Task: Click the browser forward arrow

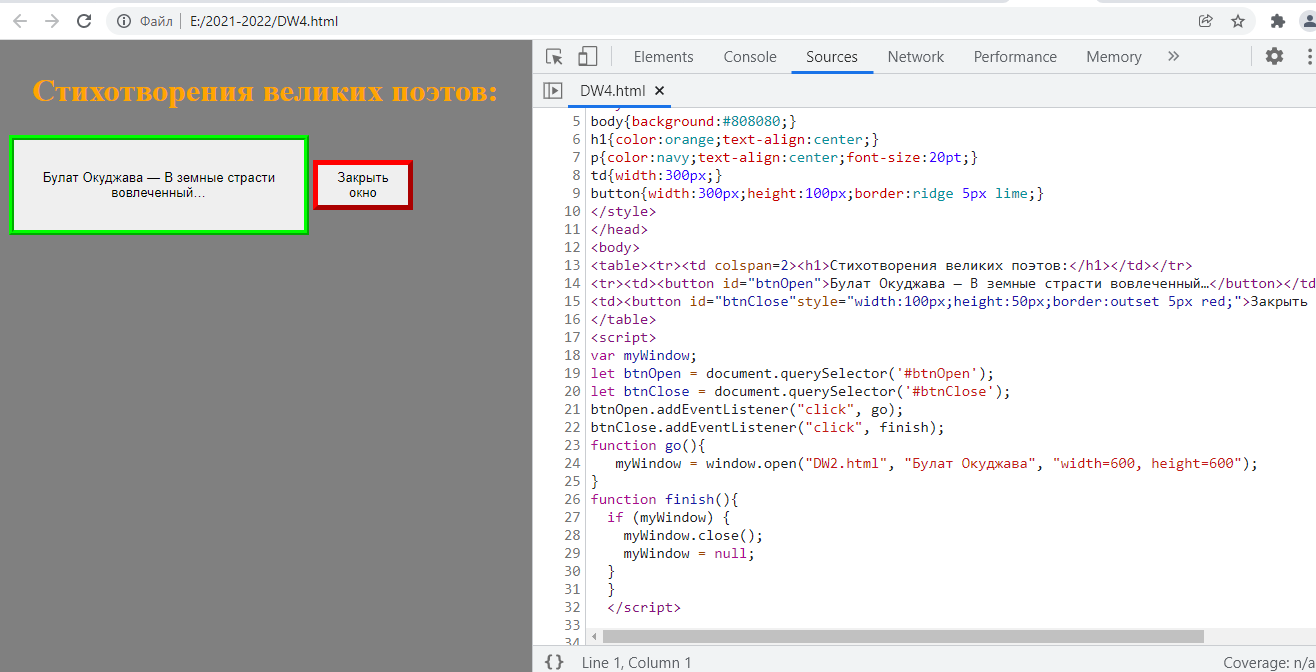Action: (52, 21)
